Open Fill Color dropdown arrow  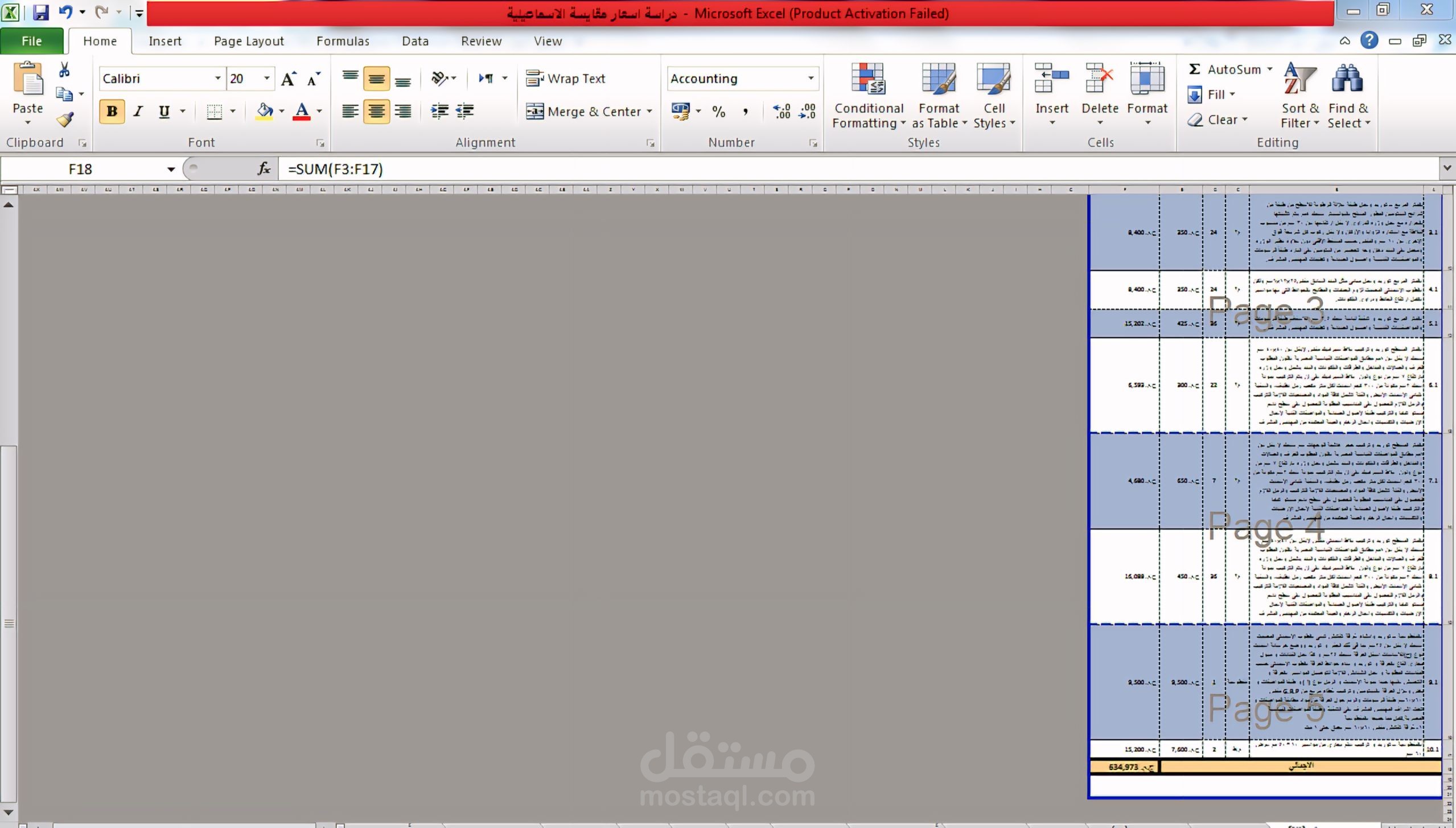(x=282, y=111)
